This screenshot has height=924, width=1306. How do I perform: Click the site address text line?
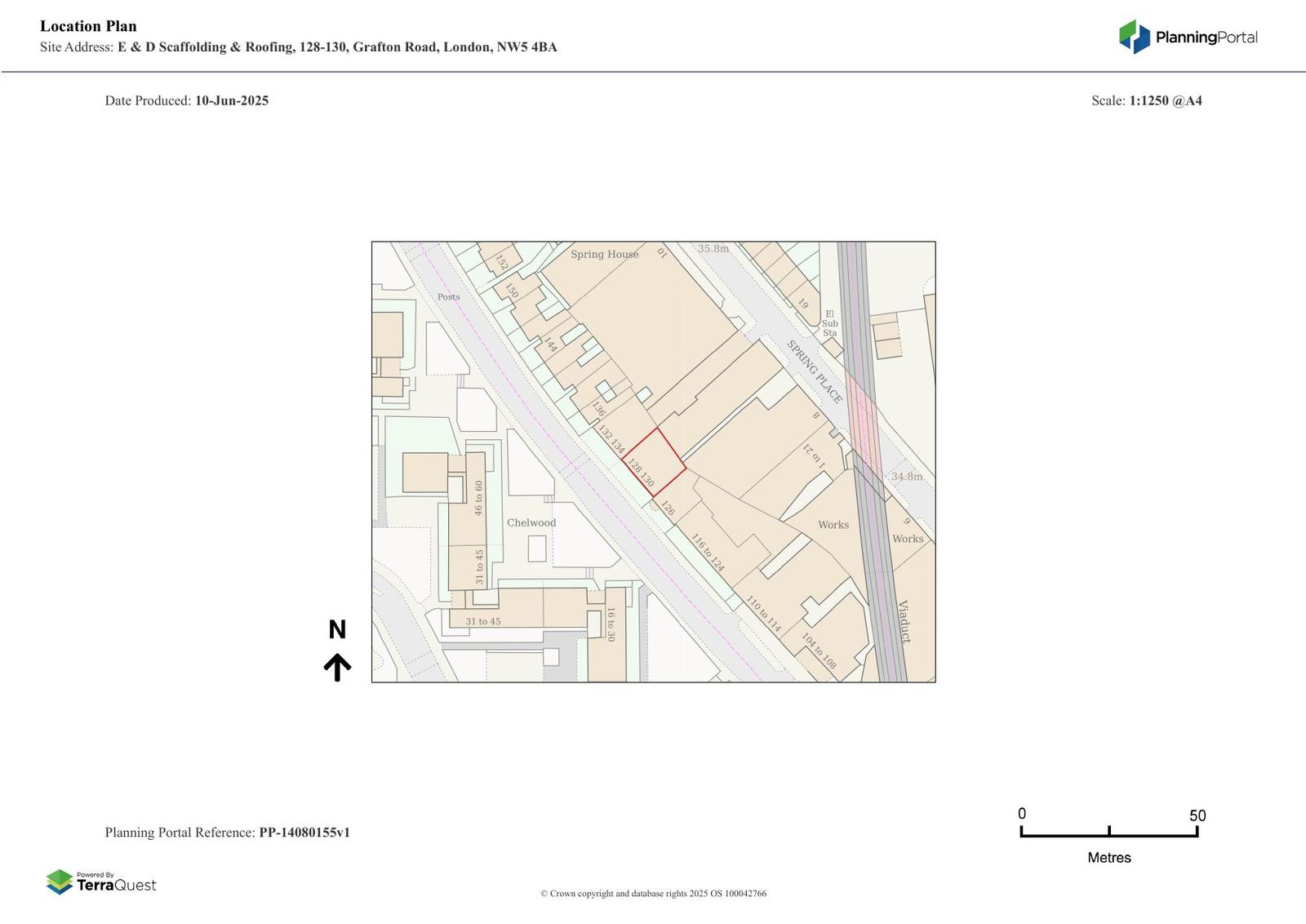(x=299, y=47)
